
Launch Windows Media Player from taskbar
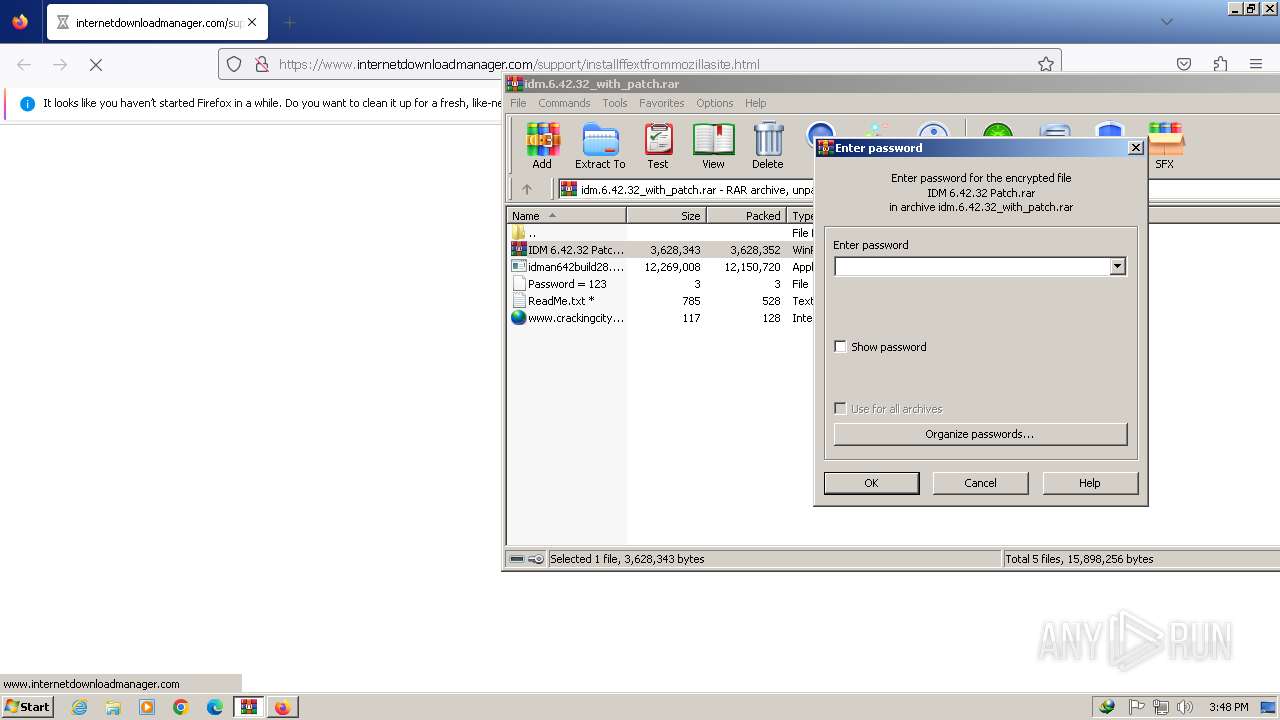click(x=147, y=707)
